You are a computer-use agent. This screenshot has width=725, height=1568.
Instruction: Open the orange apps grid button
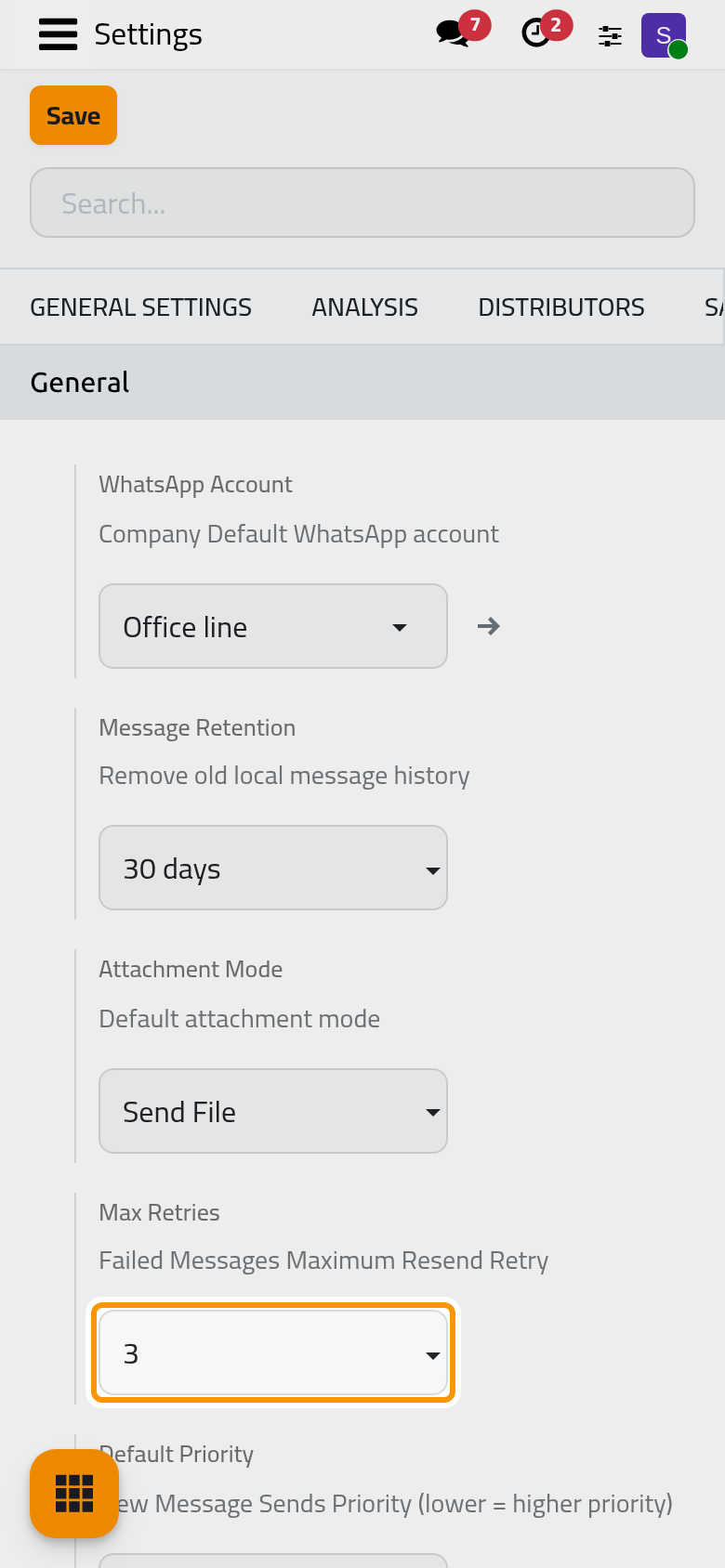pos(74,1493)
